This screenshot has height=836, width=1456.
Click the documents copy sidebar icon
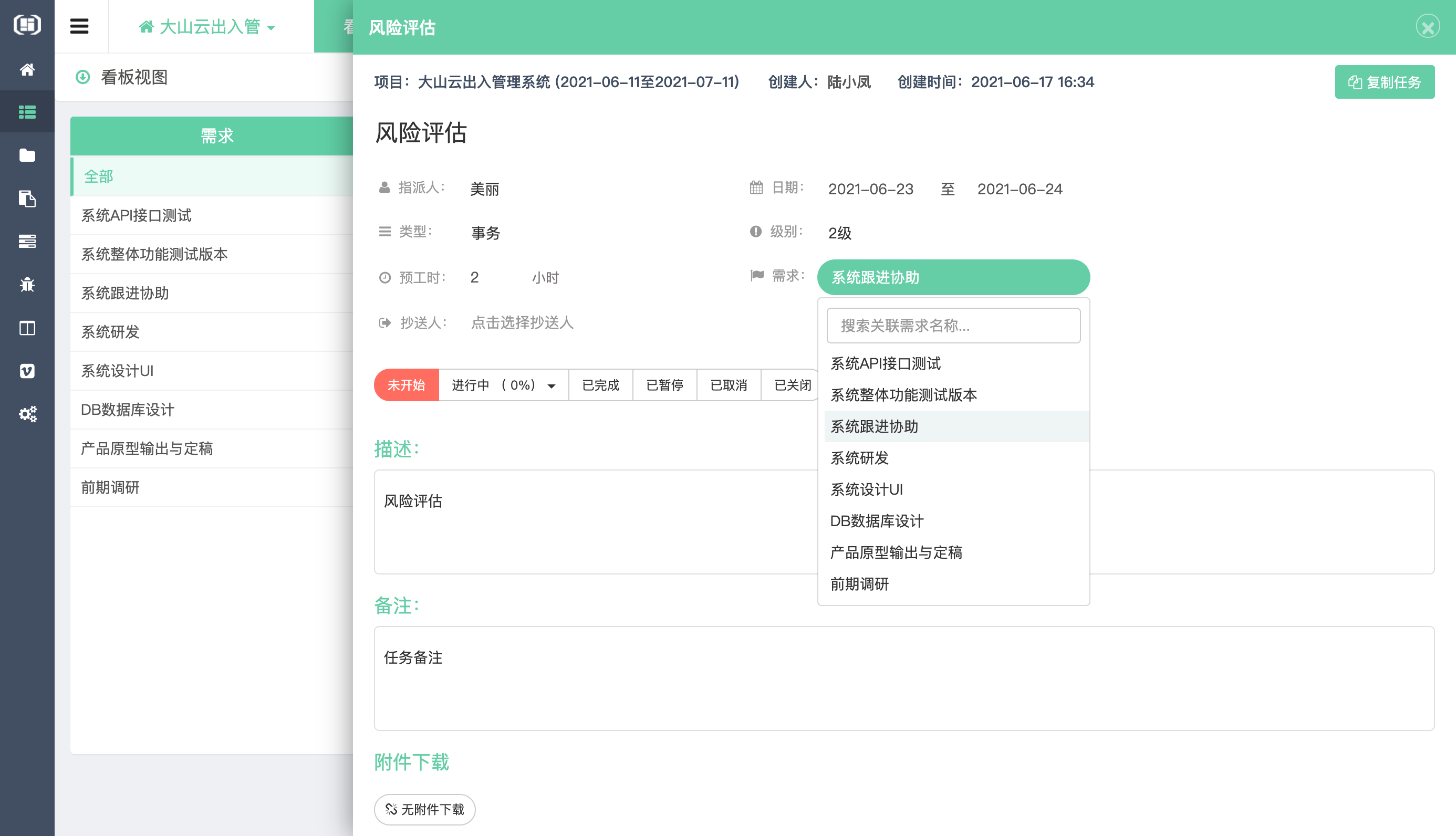pos(27,198)
